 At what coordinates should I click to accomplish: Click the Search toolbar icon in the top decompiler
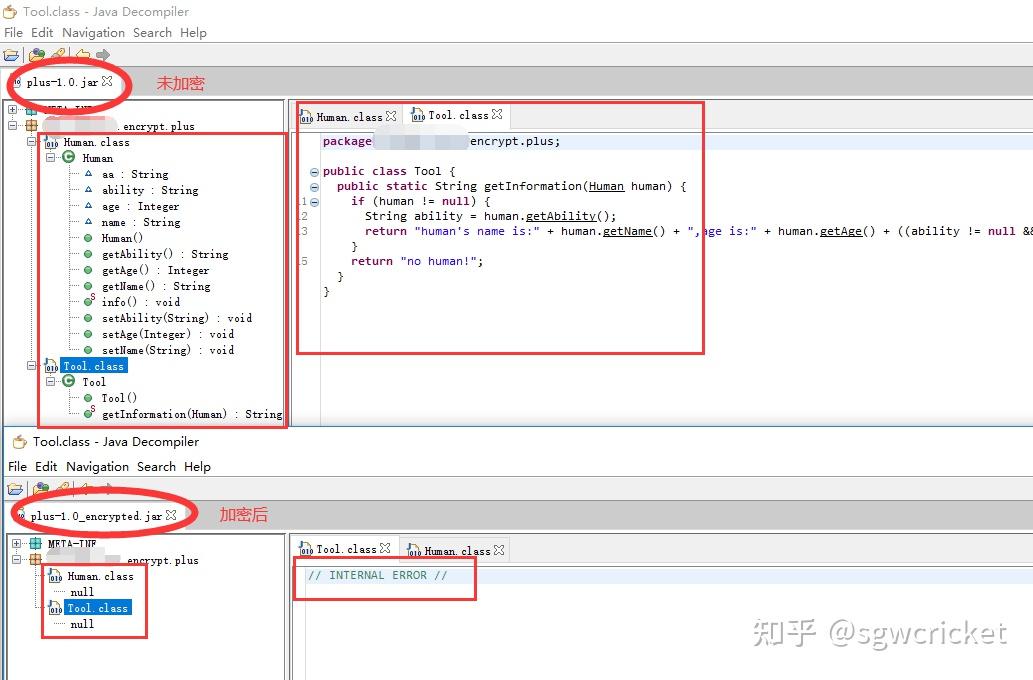pos(57,54)
